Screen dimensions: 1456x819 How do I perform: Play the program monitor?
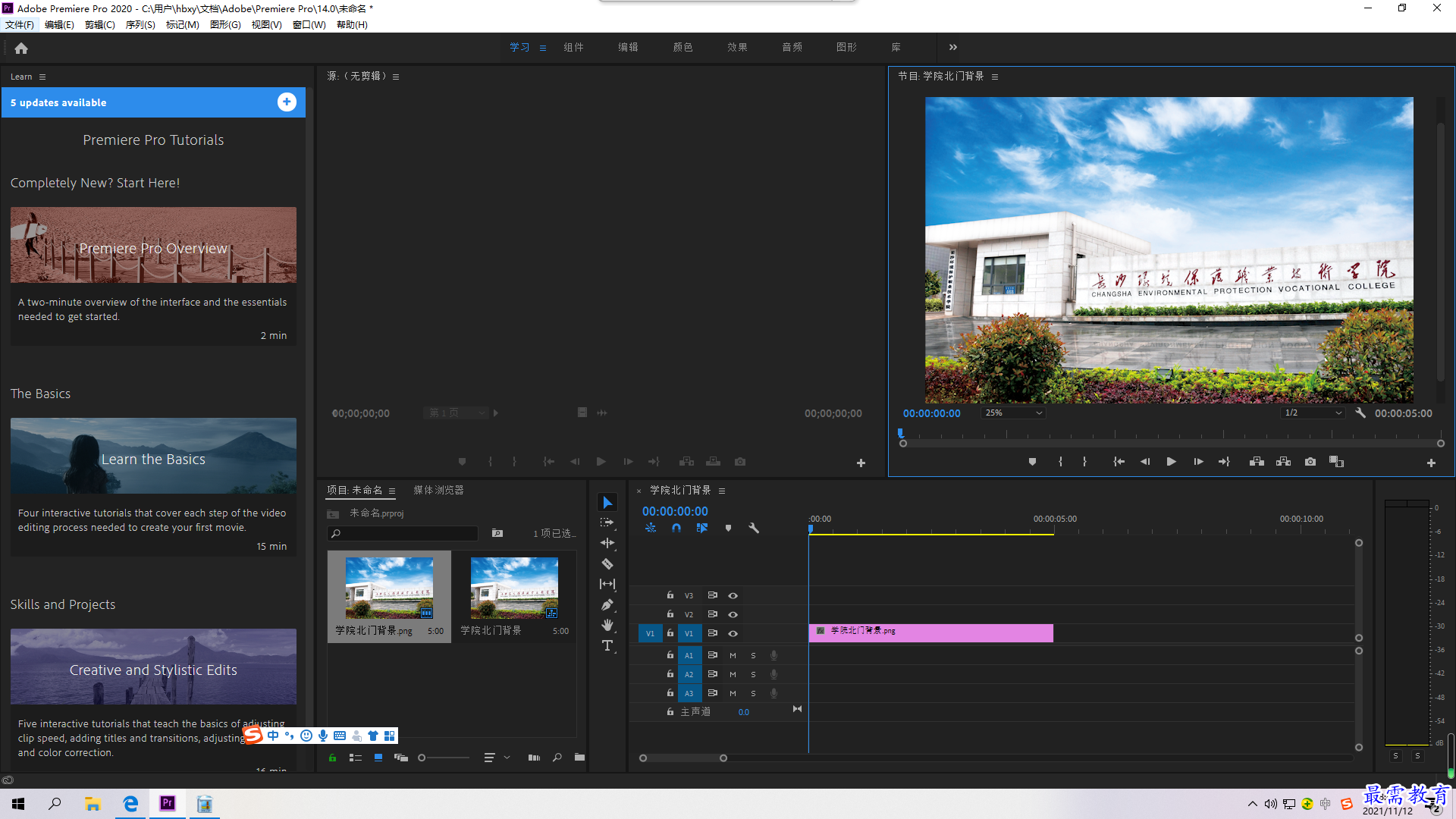pos(1171,462)
